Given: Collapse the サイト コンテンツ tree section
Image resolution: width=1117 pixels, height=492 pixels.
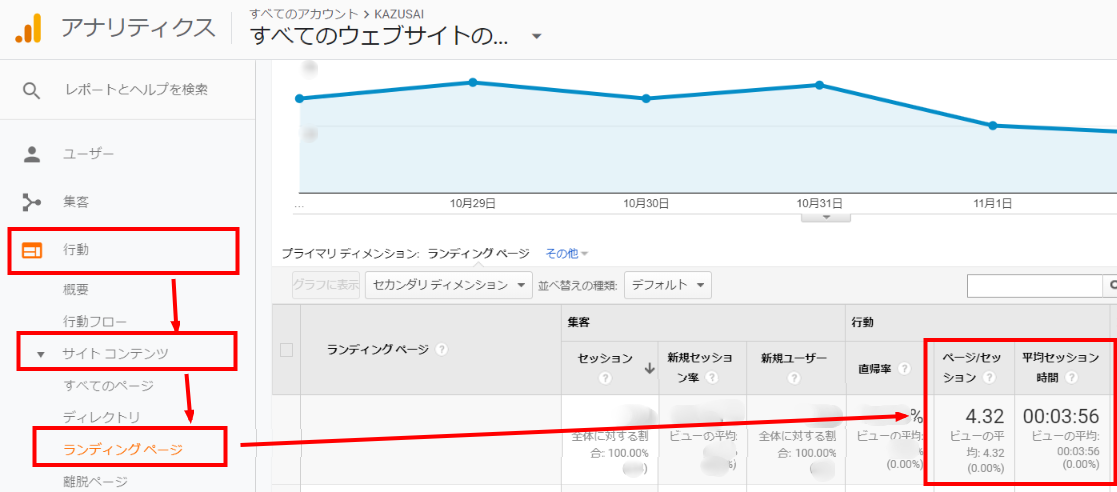Looking at the screenshot, I should tap(41, 354).
